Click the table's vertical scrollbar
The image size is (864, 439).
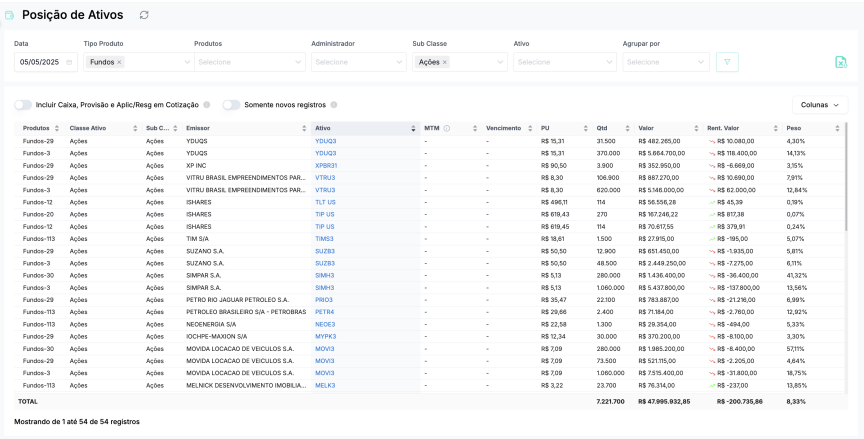[x=846, y=176]
